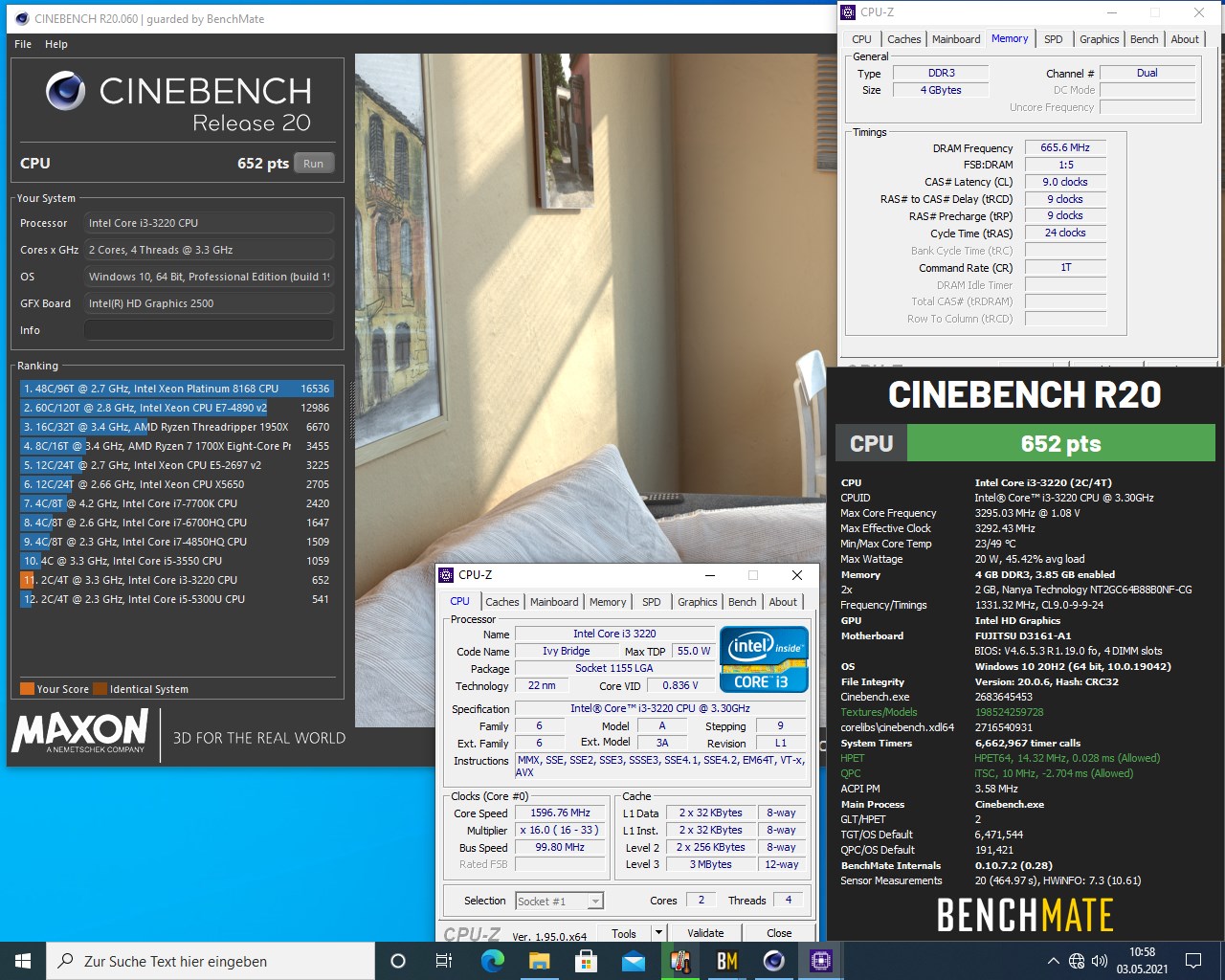Open Socket #1 selection dropdown

click(559, 901)
